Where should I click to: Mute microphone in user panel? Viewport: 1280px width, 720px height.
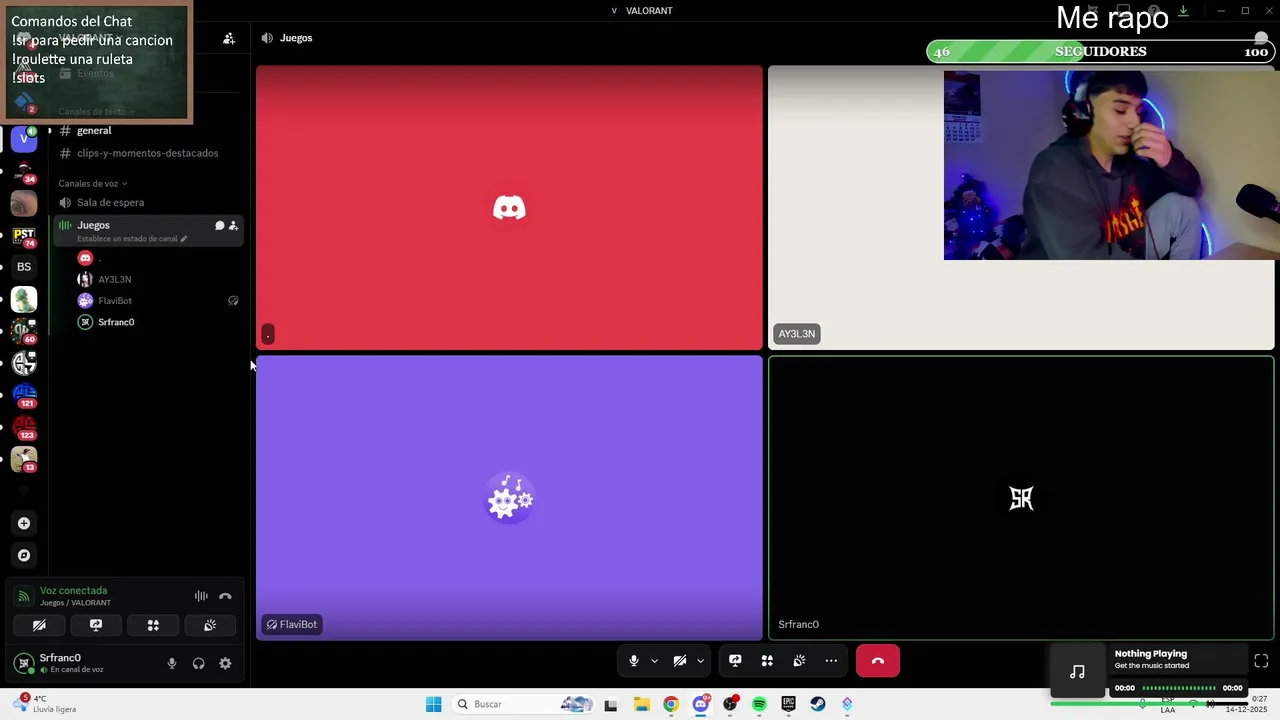coord(172,663)
